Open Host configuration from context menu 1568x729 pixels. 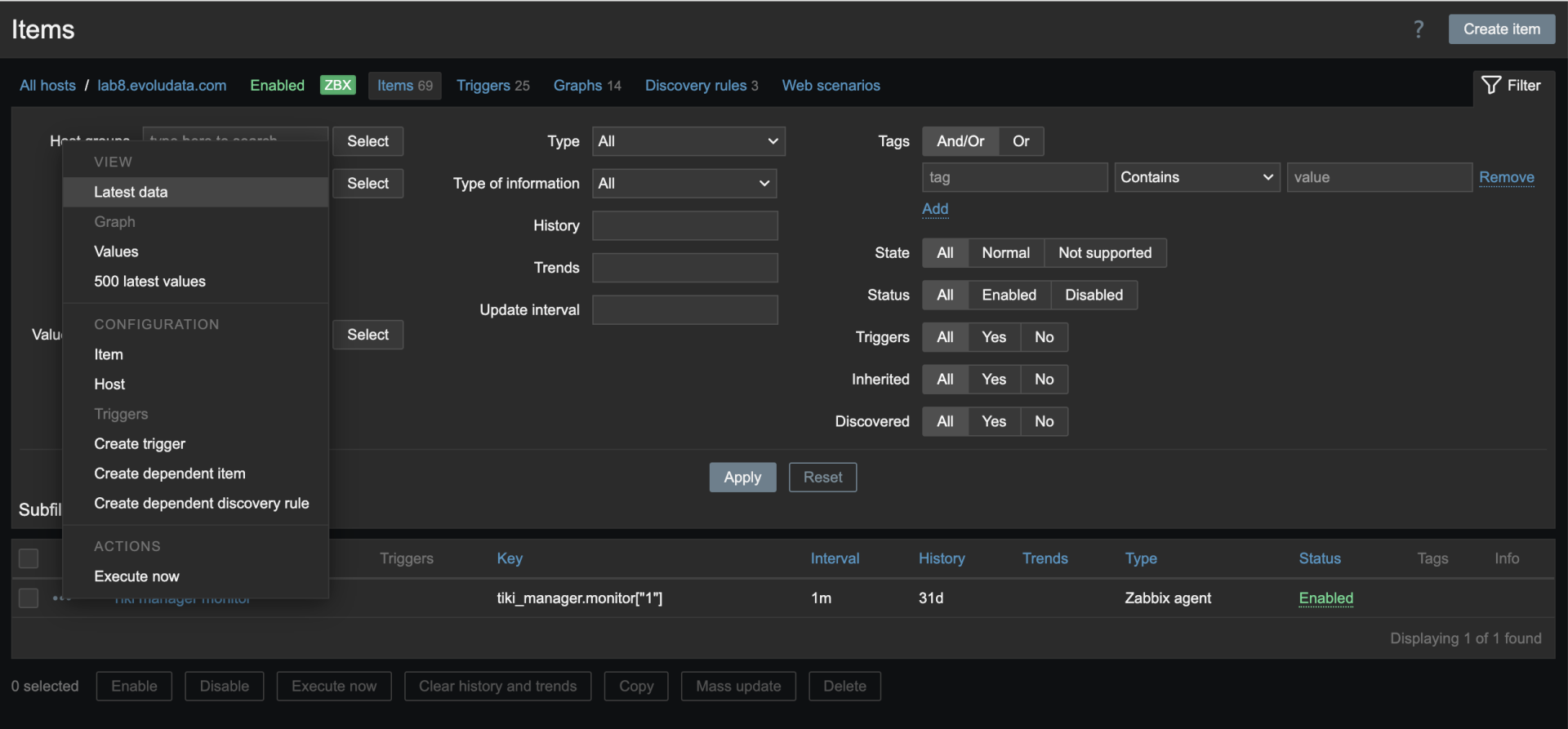(x=195, y=385)
